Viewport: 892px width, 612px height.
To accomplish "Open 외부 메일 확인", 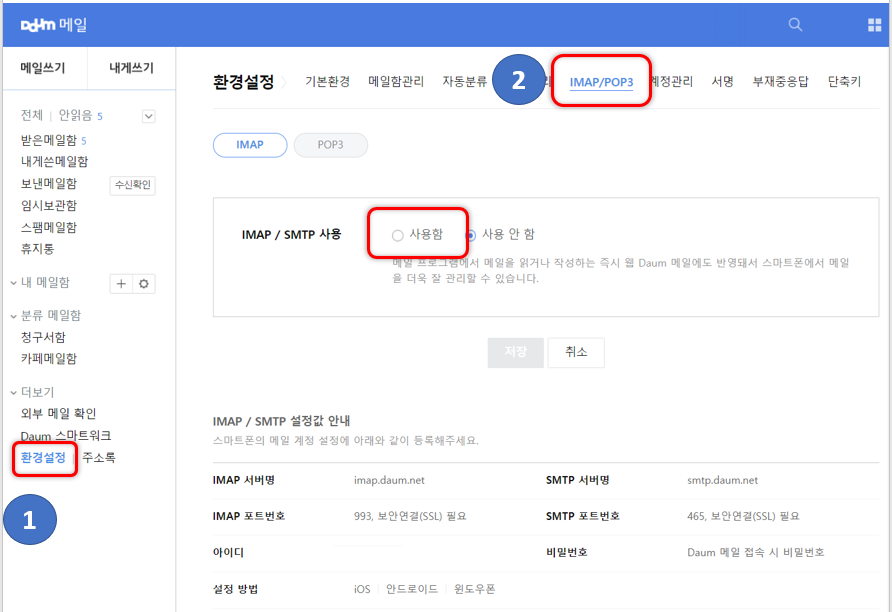I will pos(59,413).
